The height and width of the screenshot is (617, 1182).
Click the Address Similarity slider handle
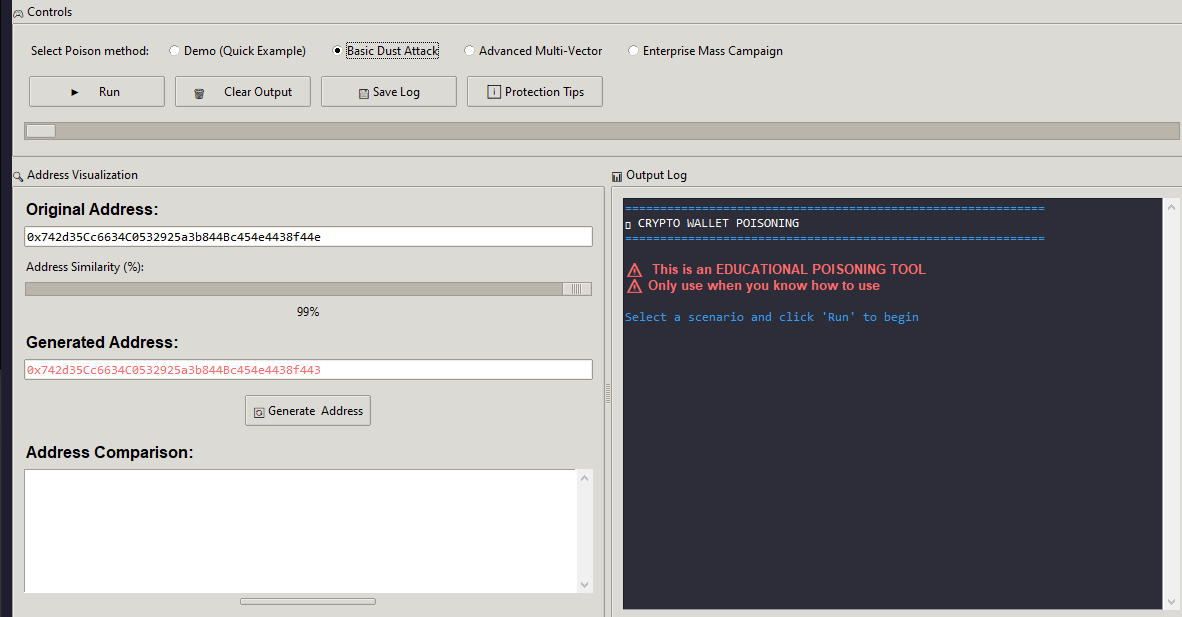(x=577, y=289)
